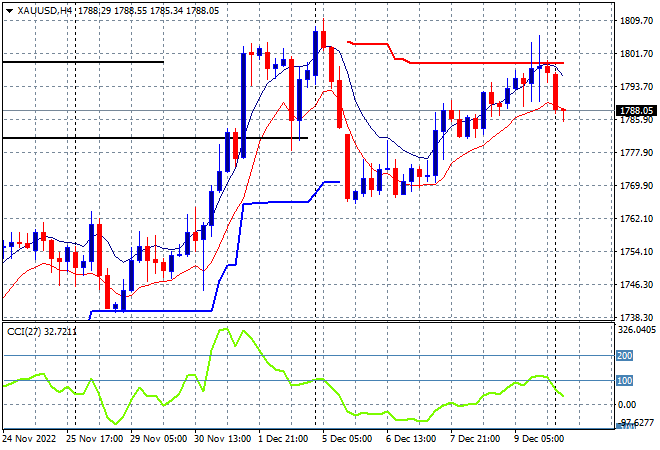Select the 5 Dec 05:00 time label

pos(347,439)
